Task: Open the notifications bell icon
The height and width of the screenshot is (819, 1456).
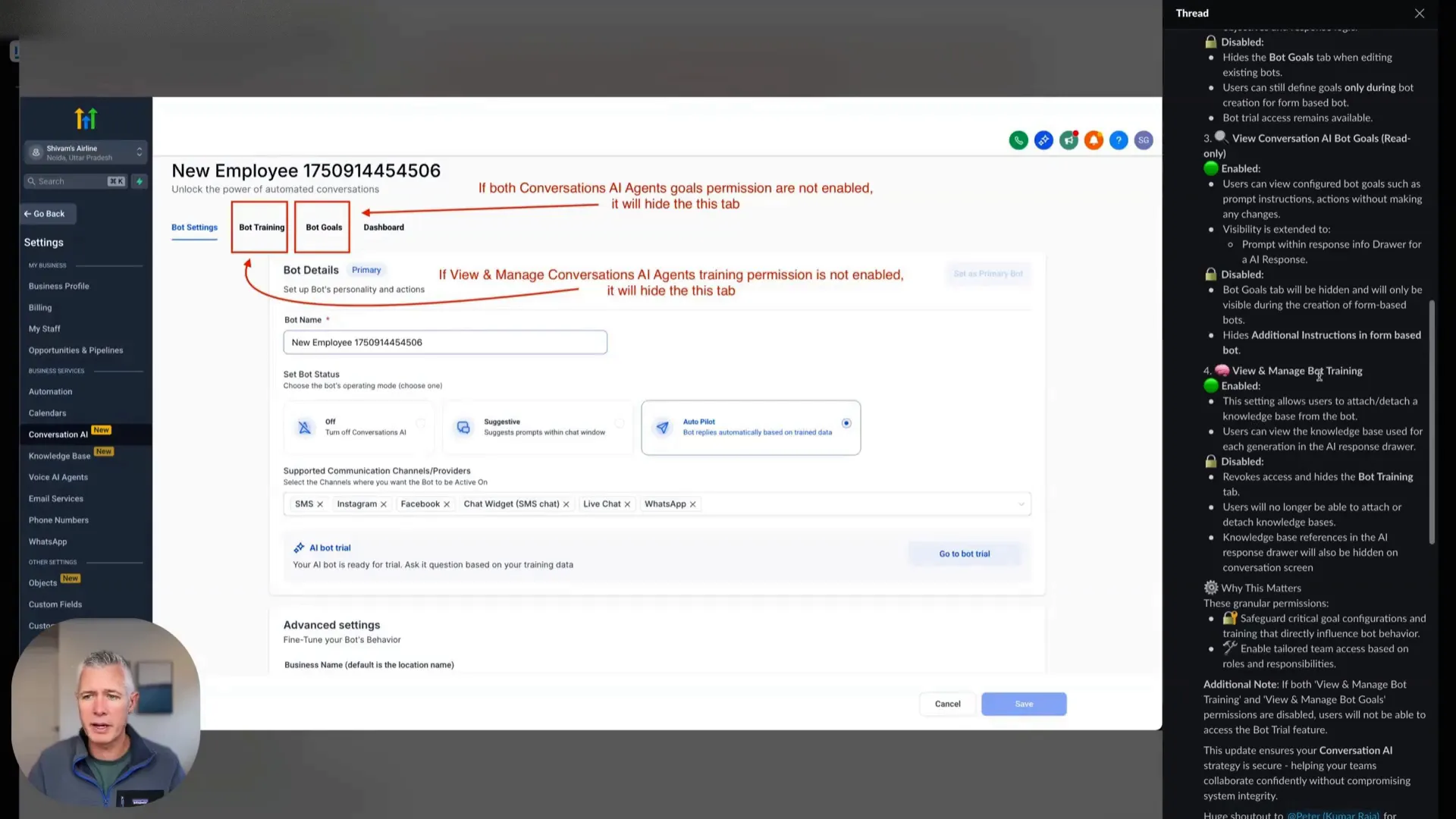Action: point(1094,140)
